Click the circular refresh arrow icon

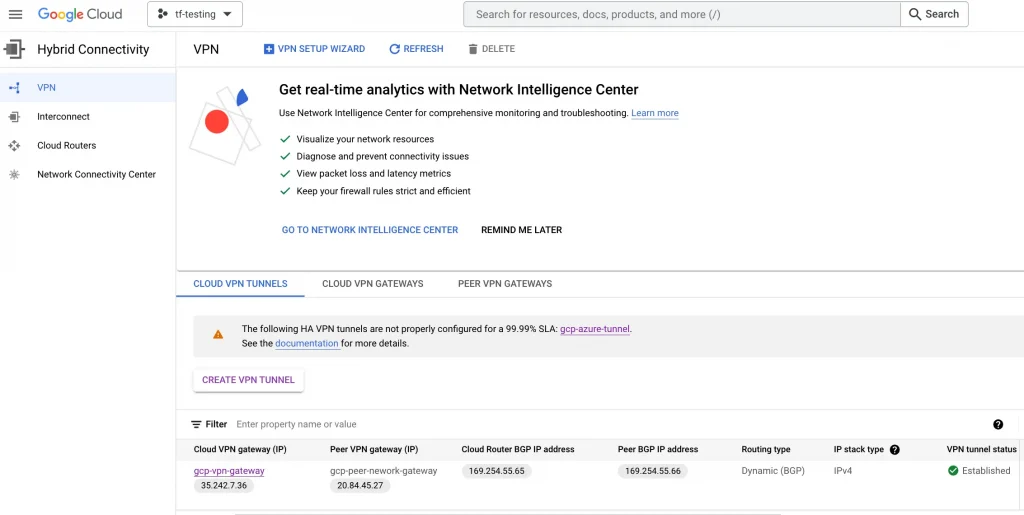394,49
